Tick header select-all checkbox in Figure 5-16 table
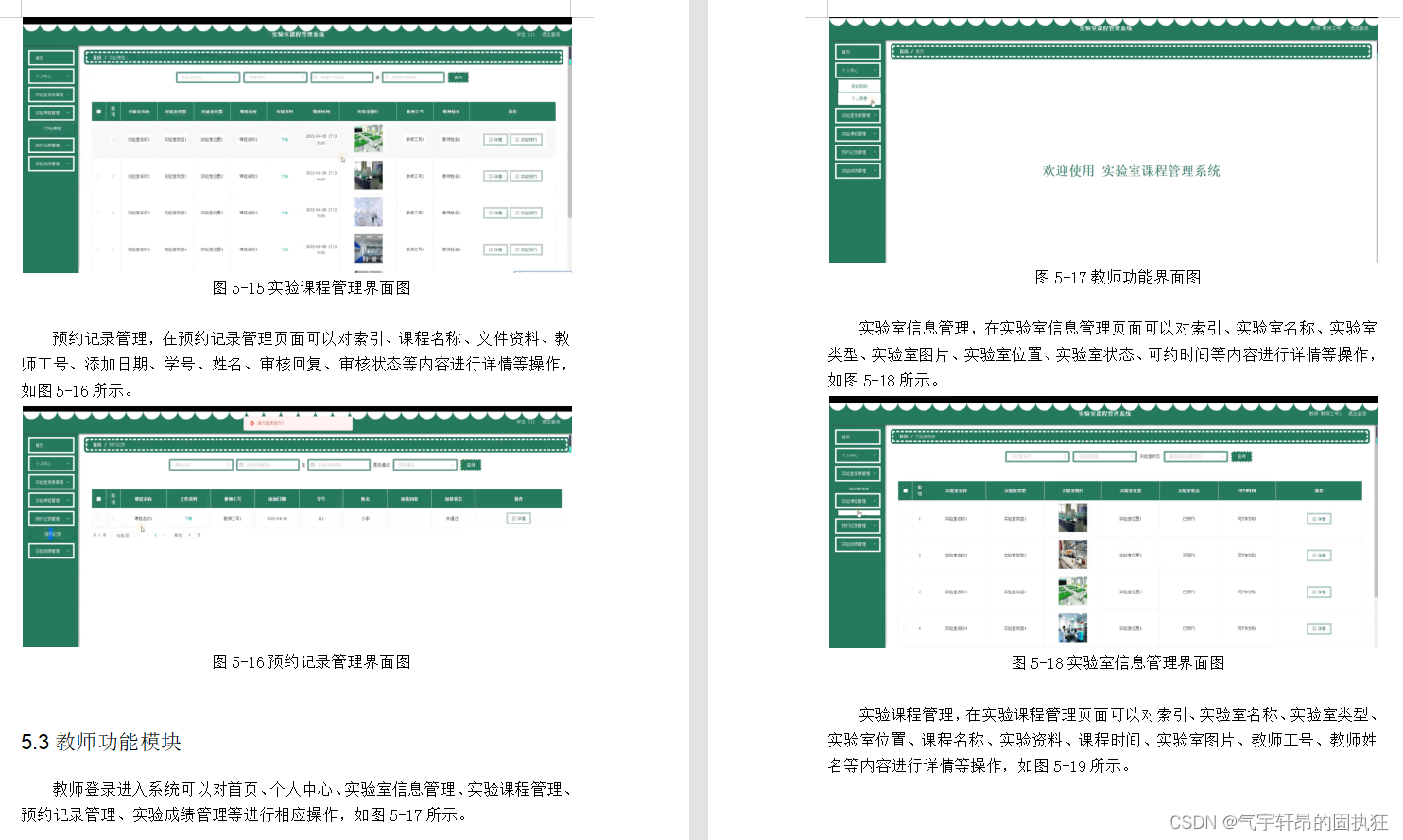The height and width of the screenshot is (840, 1403). [x=98, y=499]
